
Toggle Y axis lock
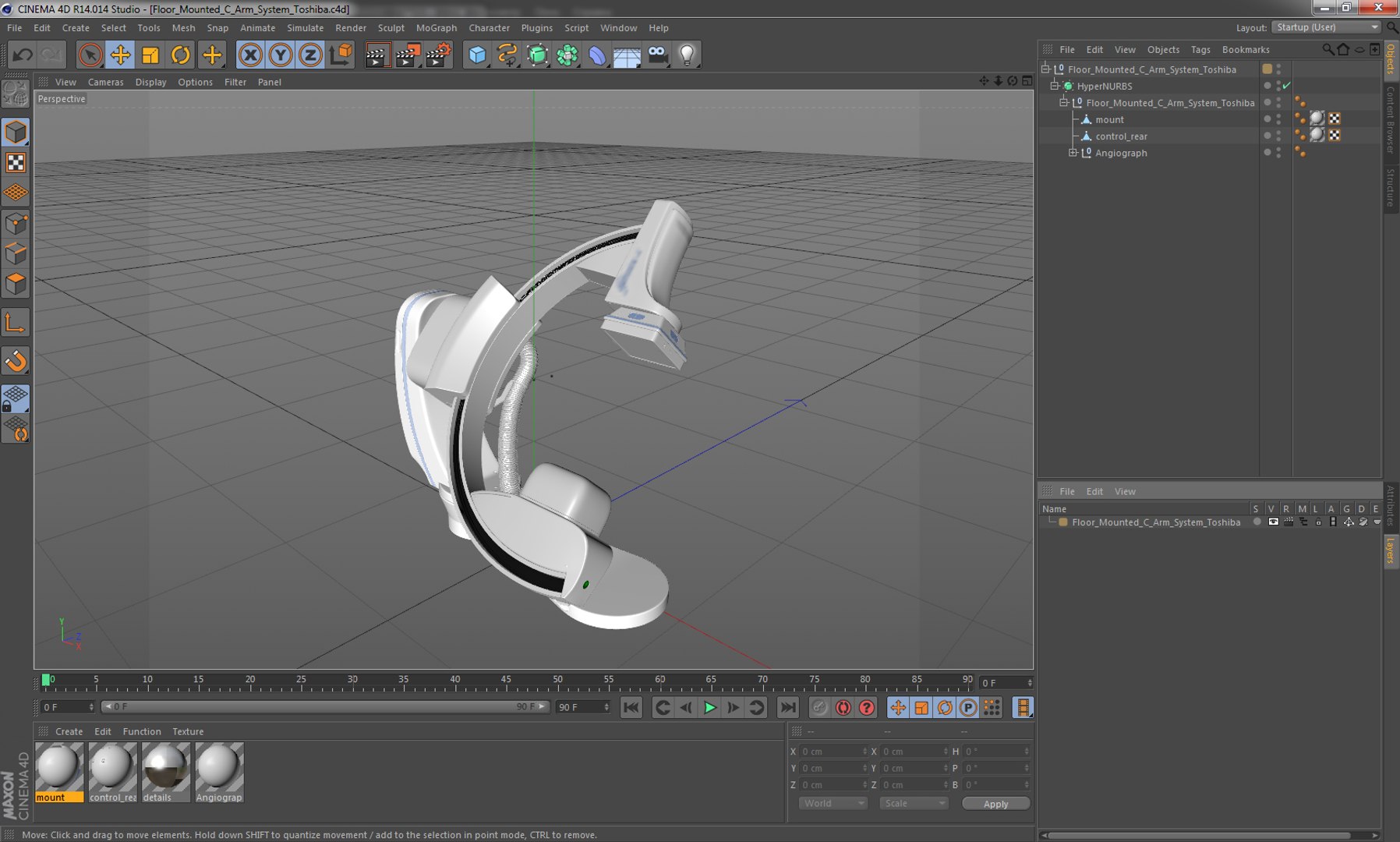(x=281, y=55)
